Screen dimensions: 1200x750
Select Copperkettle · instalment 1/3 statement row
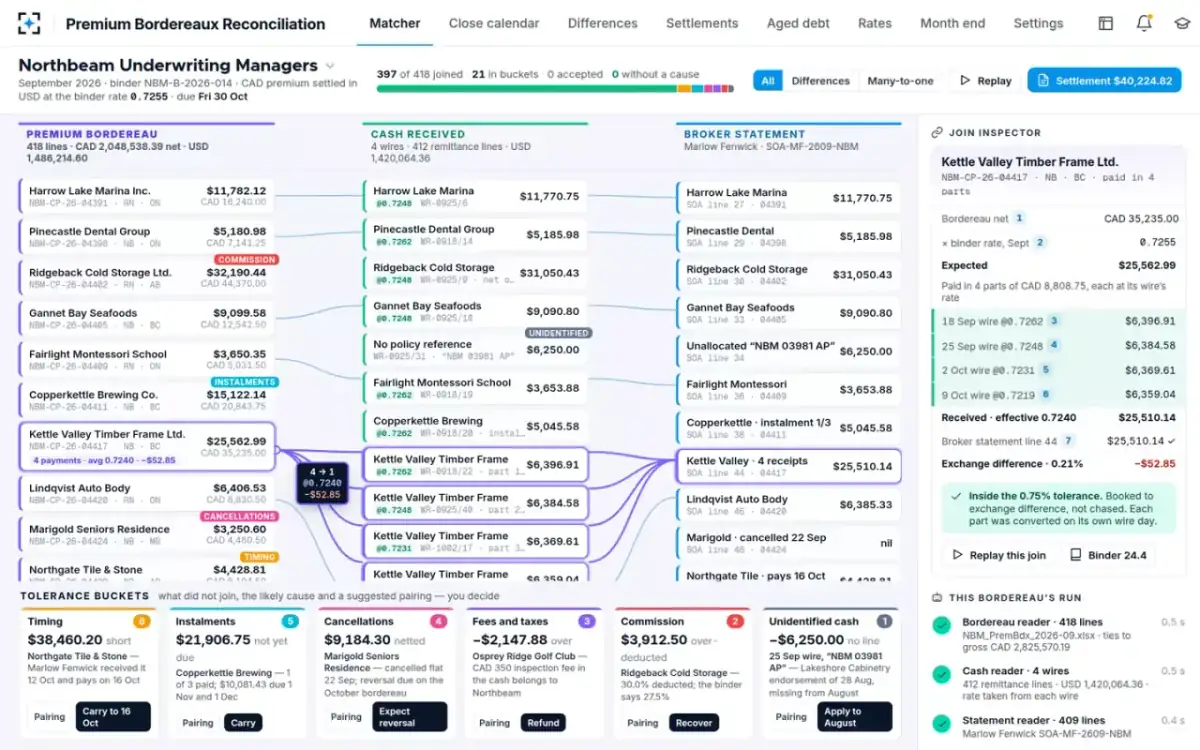(x=789, y=428)
